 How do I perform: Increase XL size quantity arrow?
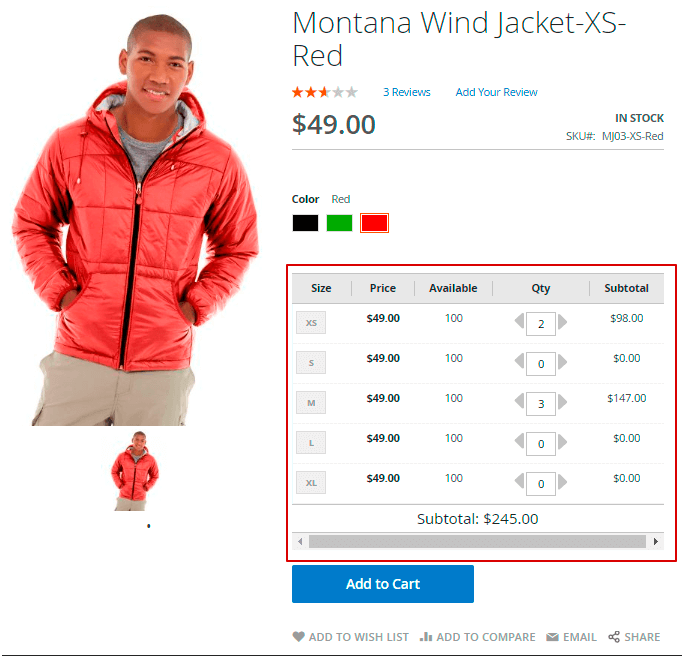[563, 482]
